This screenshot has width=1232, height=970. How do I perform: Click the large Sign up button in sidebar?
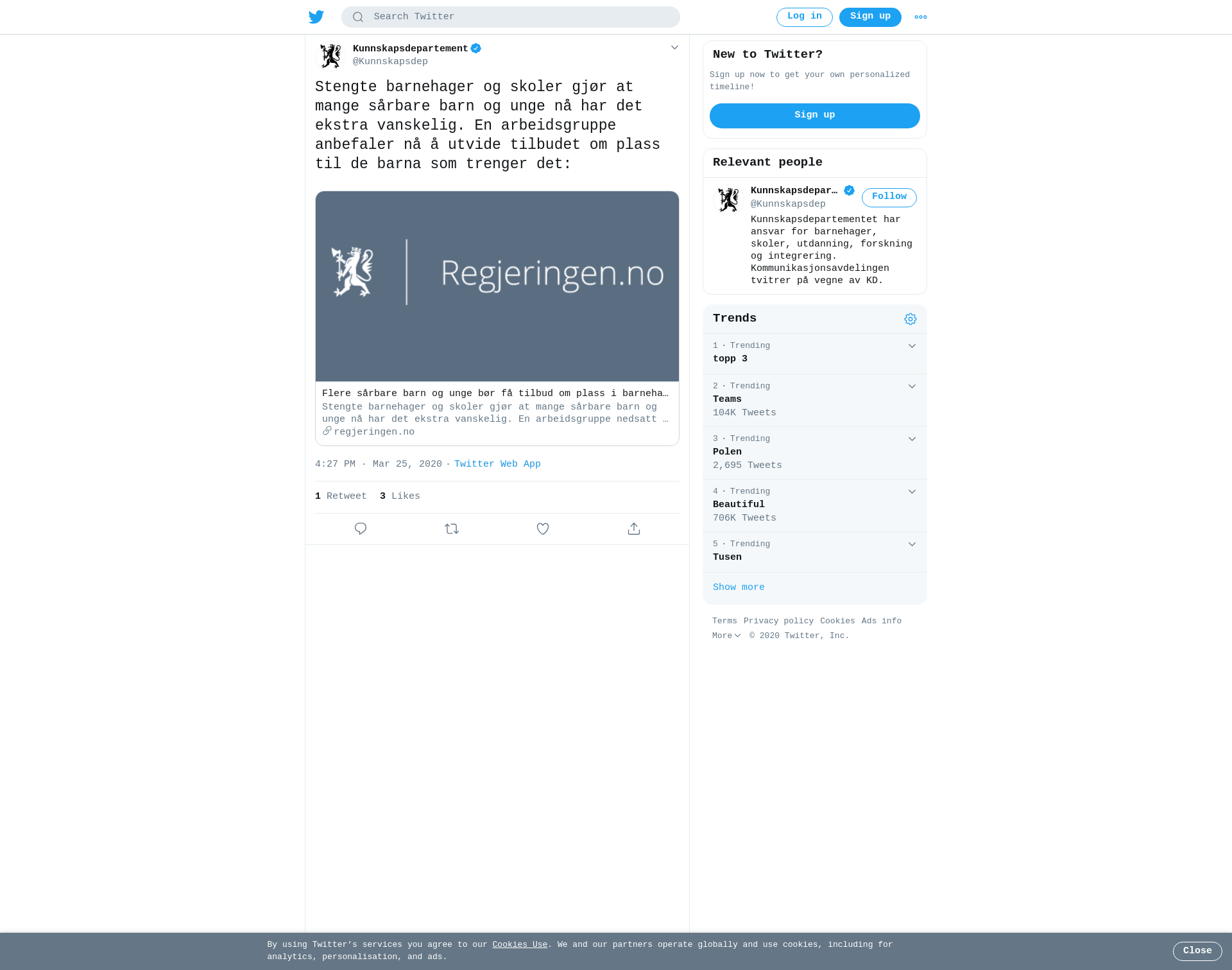coord(815,116)
